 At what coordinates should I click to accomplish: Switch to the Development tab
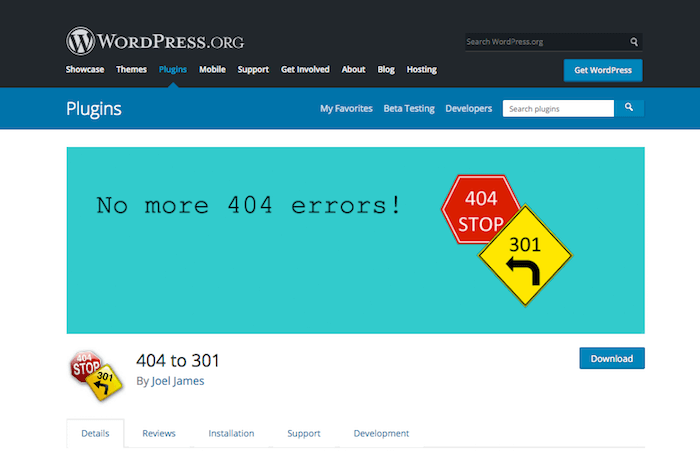click(x=381, y=433)
